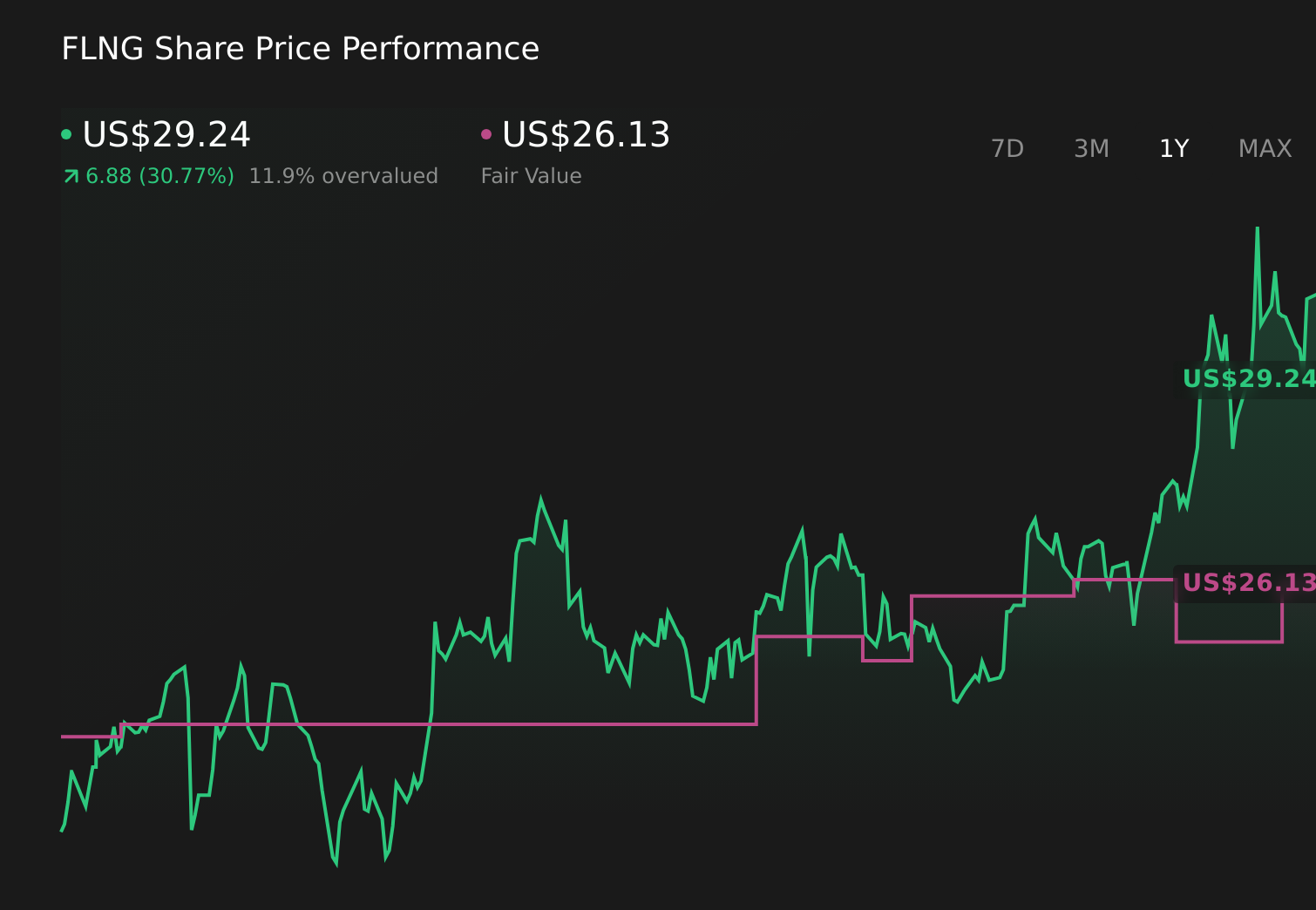Click the FLNG Share Price Performance title

pyautogui.click(x=300, y=48)
